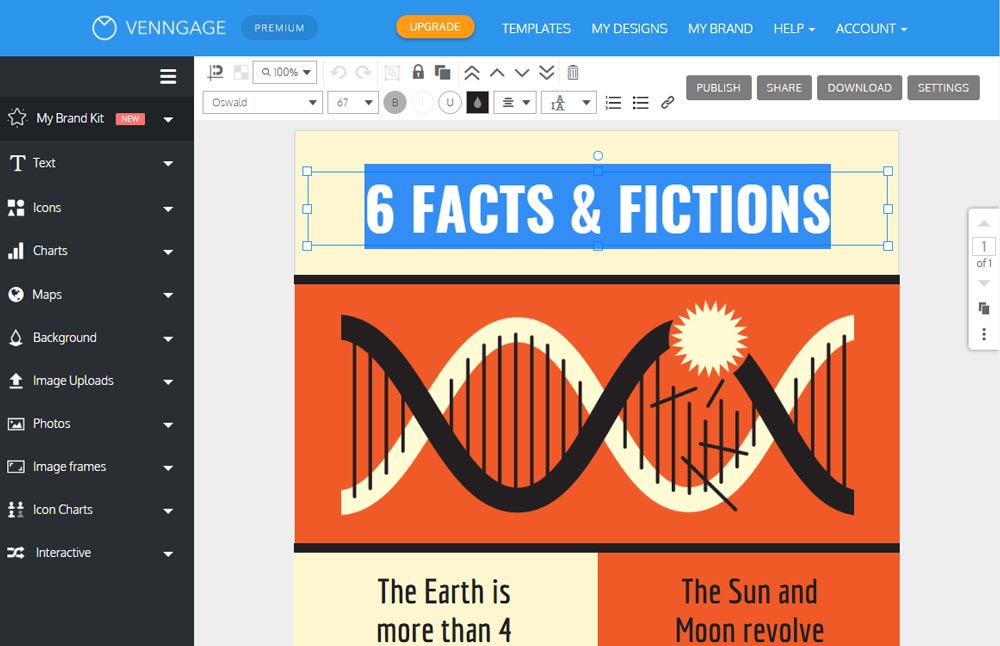
Task: Open the font size 67 dropdown
Action: pos(354,102)
